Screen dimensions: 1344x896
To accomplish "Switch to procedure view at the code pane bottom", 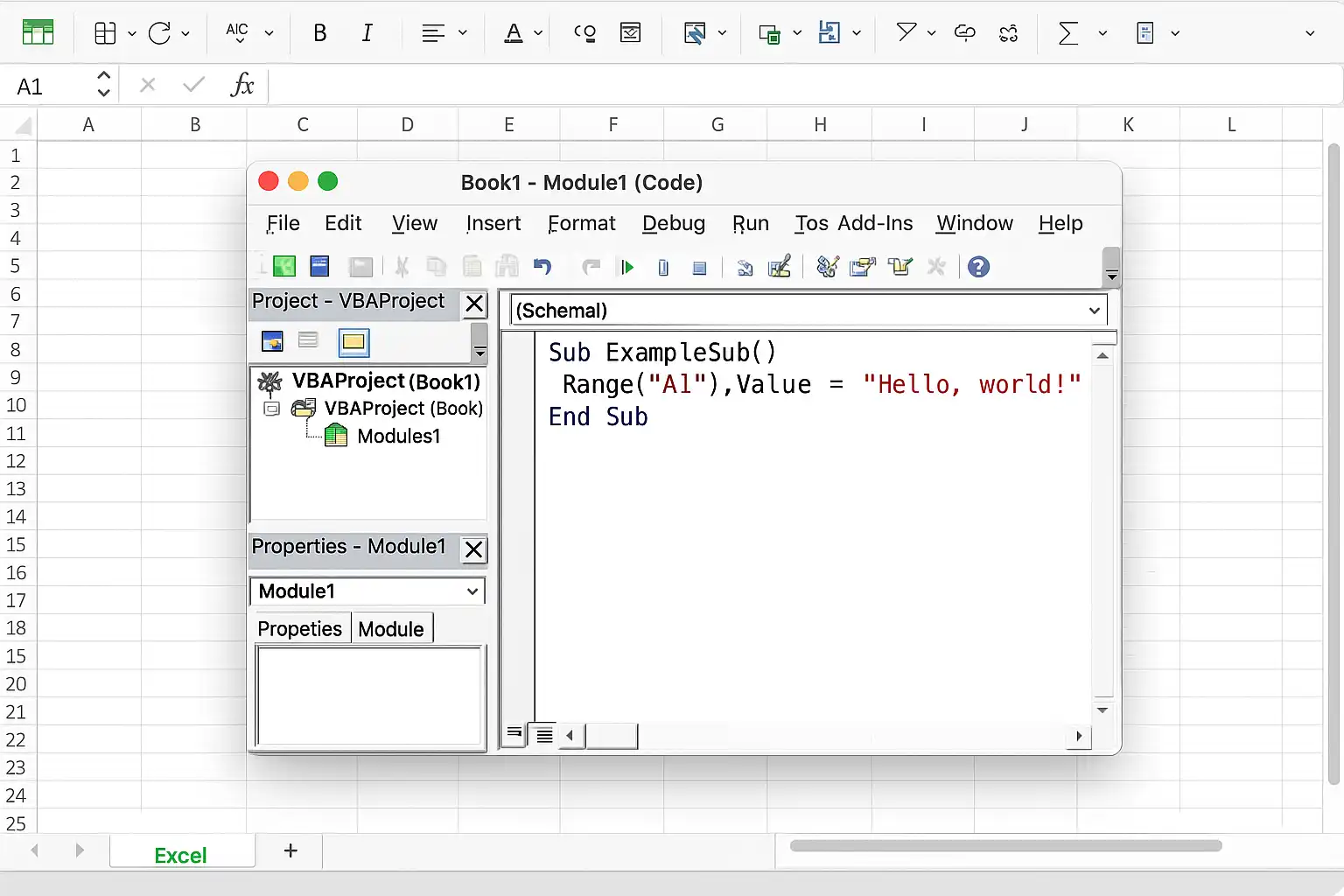I will [514, 735].
